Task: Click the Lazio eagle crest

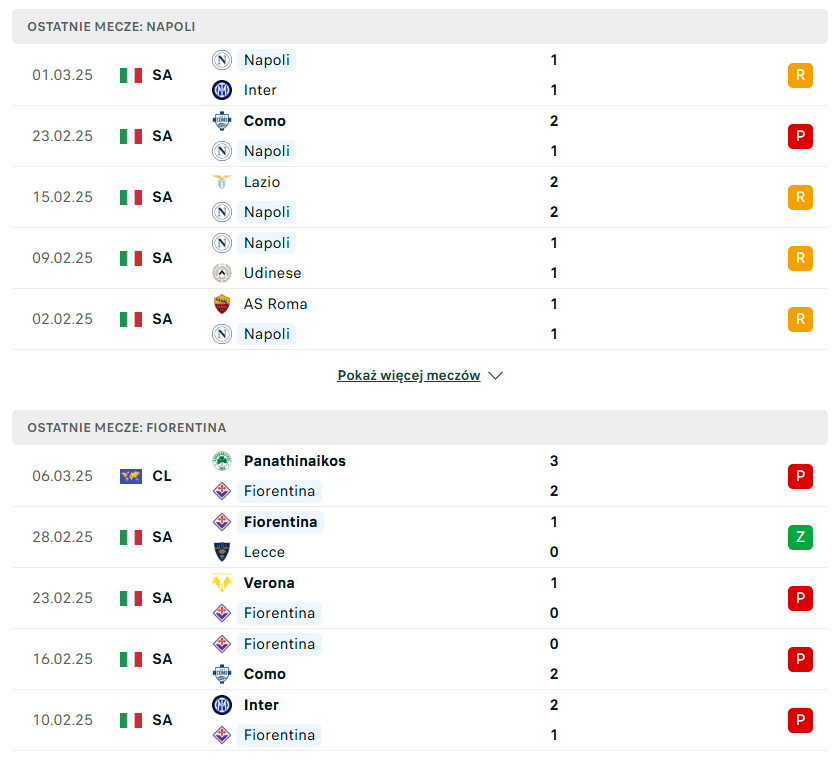Action: (x=222, y=182)
